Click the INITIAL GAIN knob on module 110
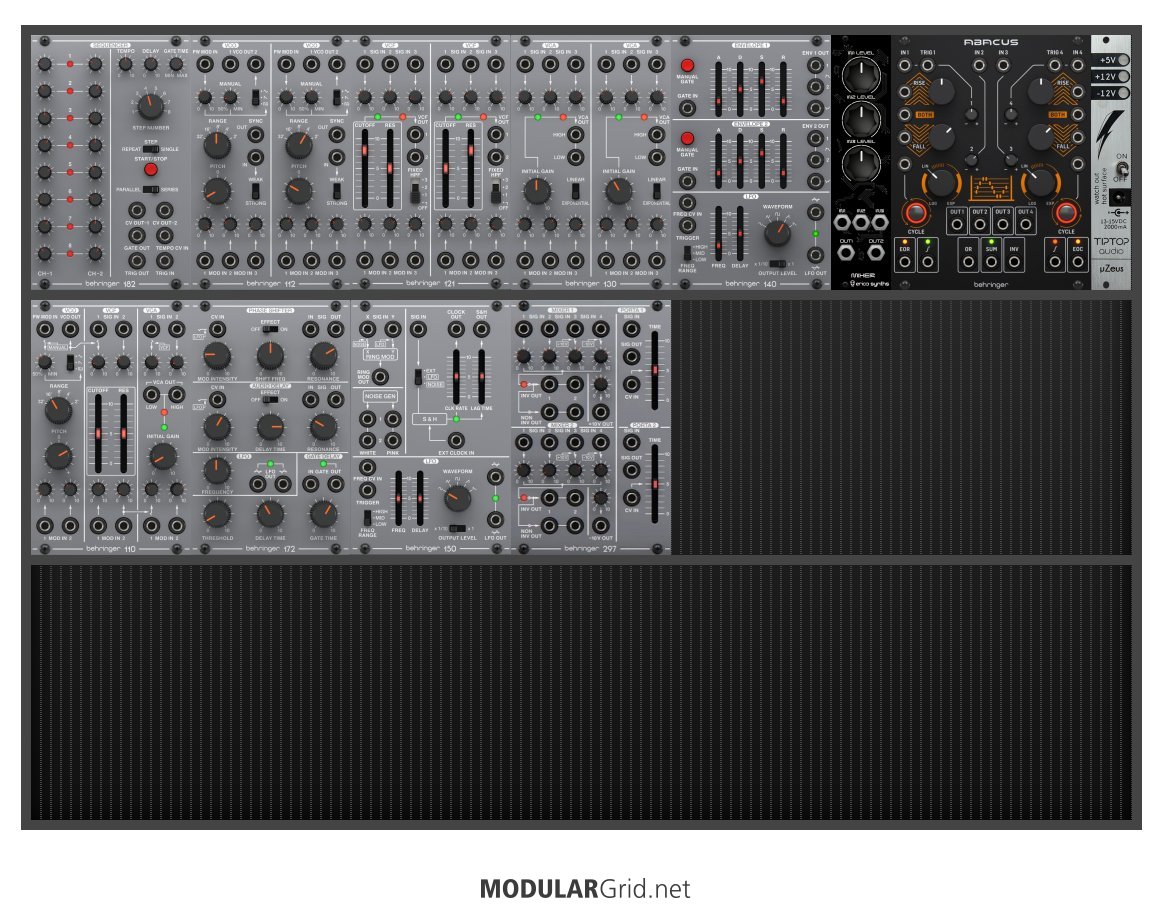Screen dimensions: 1172x910 (x=163, y=456)
